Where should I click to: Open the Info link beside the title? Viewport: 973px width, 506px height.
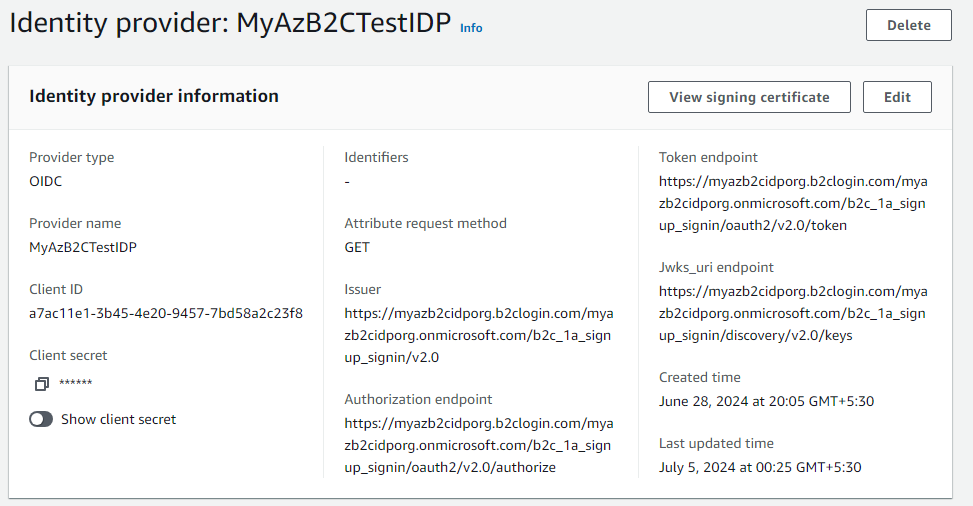pyautogui.click(x=471, y=28)
